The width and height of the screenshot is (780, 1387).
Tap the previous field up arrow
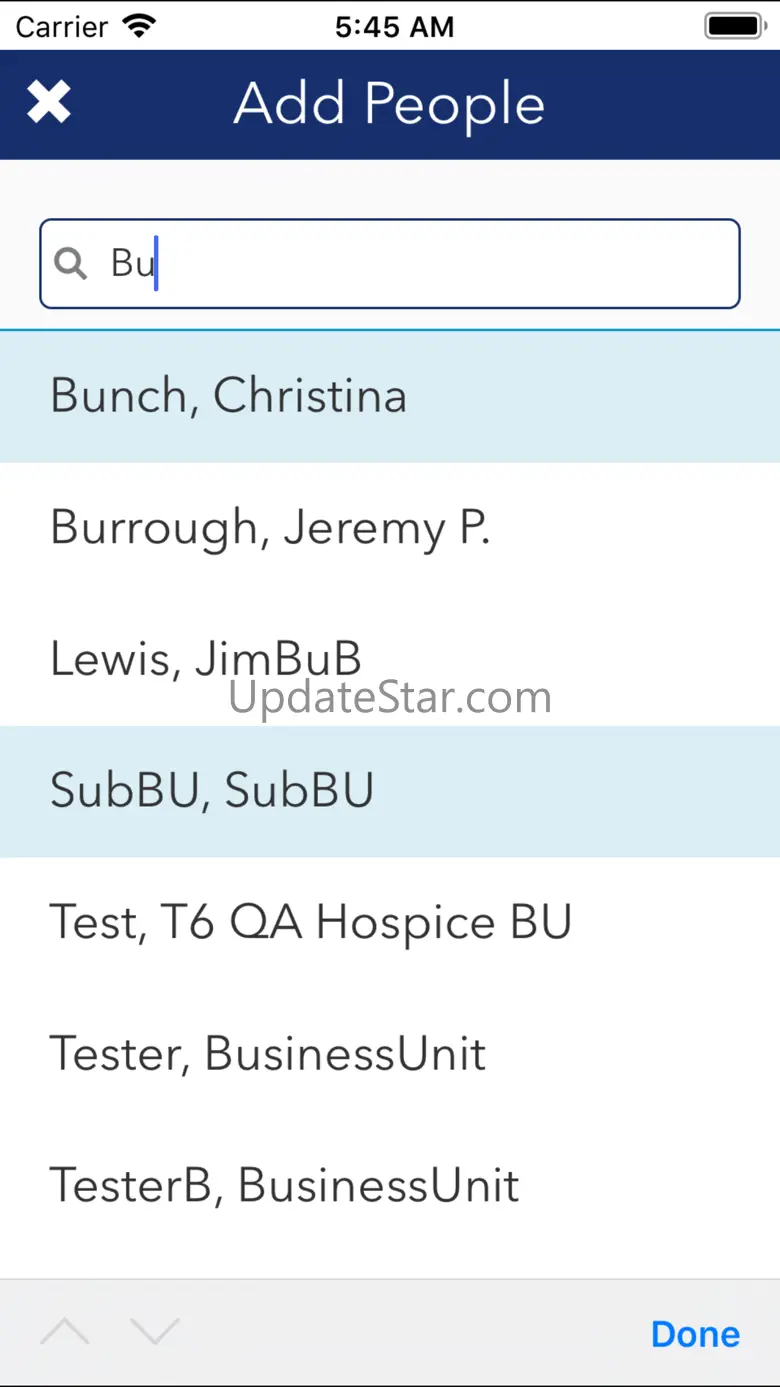65,1332
